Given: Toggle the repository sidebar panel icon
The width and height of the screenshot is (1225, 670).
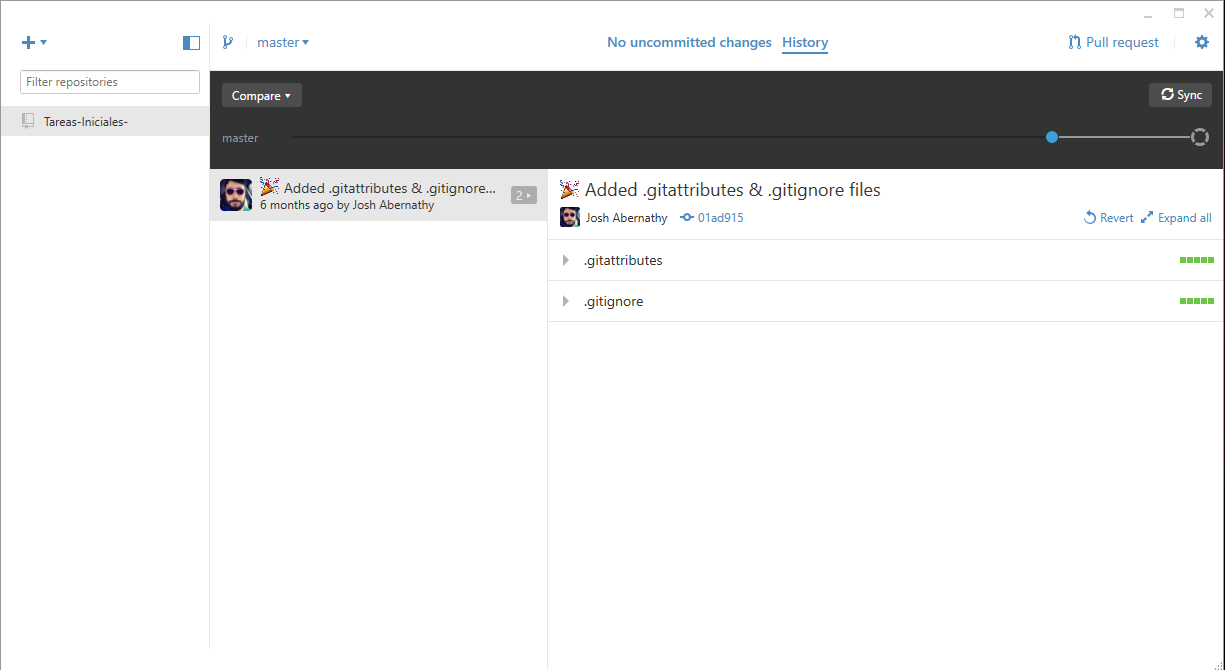Looking at the screenshot, I should (x=191, y=43).
